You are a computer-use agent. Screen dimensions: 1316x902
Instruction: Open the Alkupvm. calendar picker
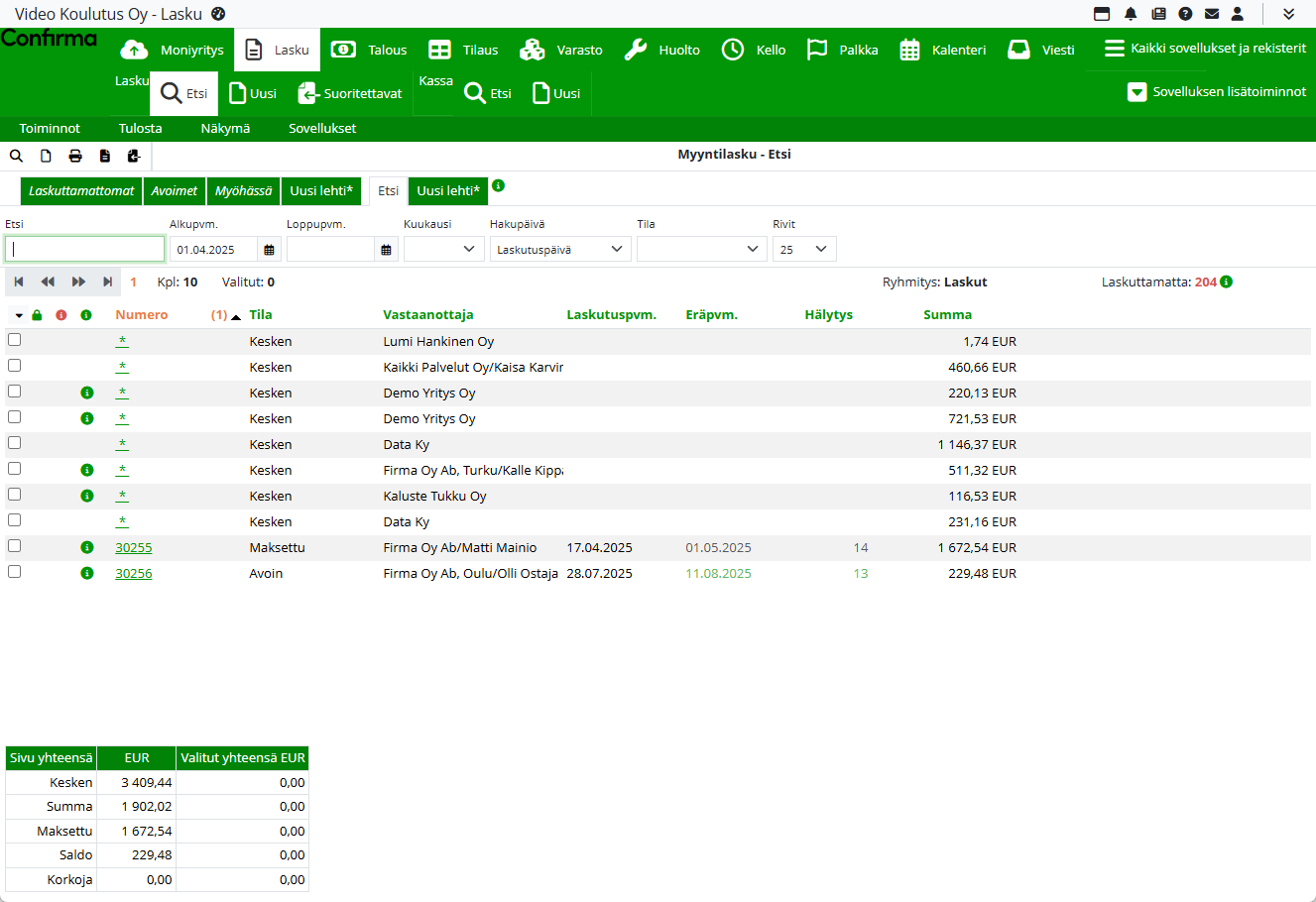tap(269, 250)
